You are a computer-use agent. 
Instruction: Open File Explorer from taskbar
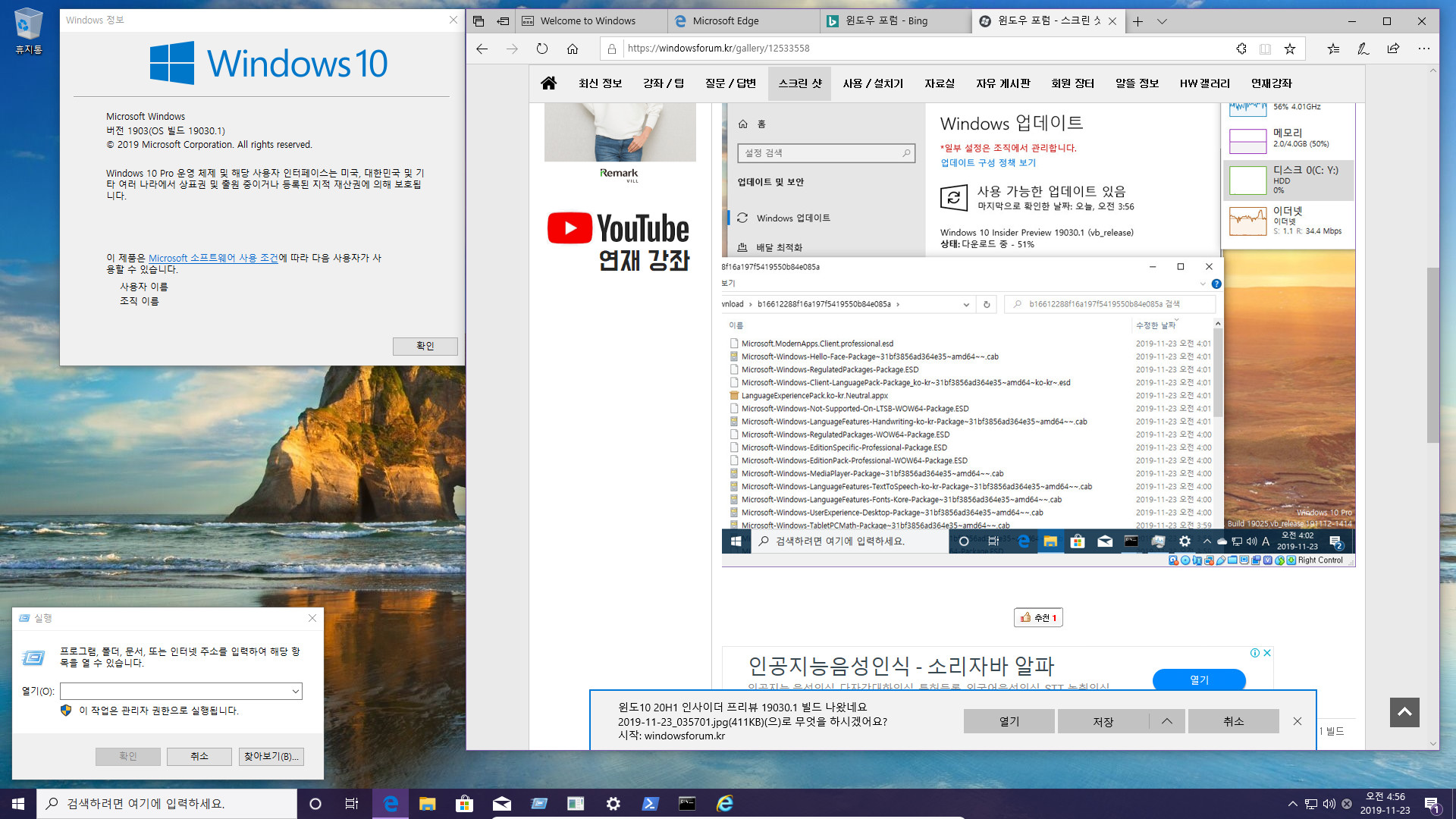tap(428, 804)
